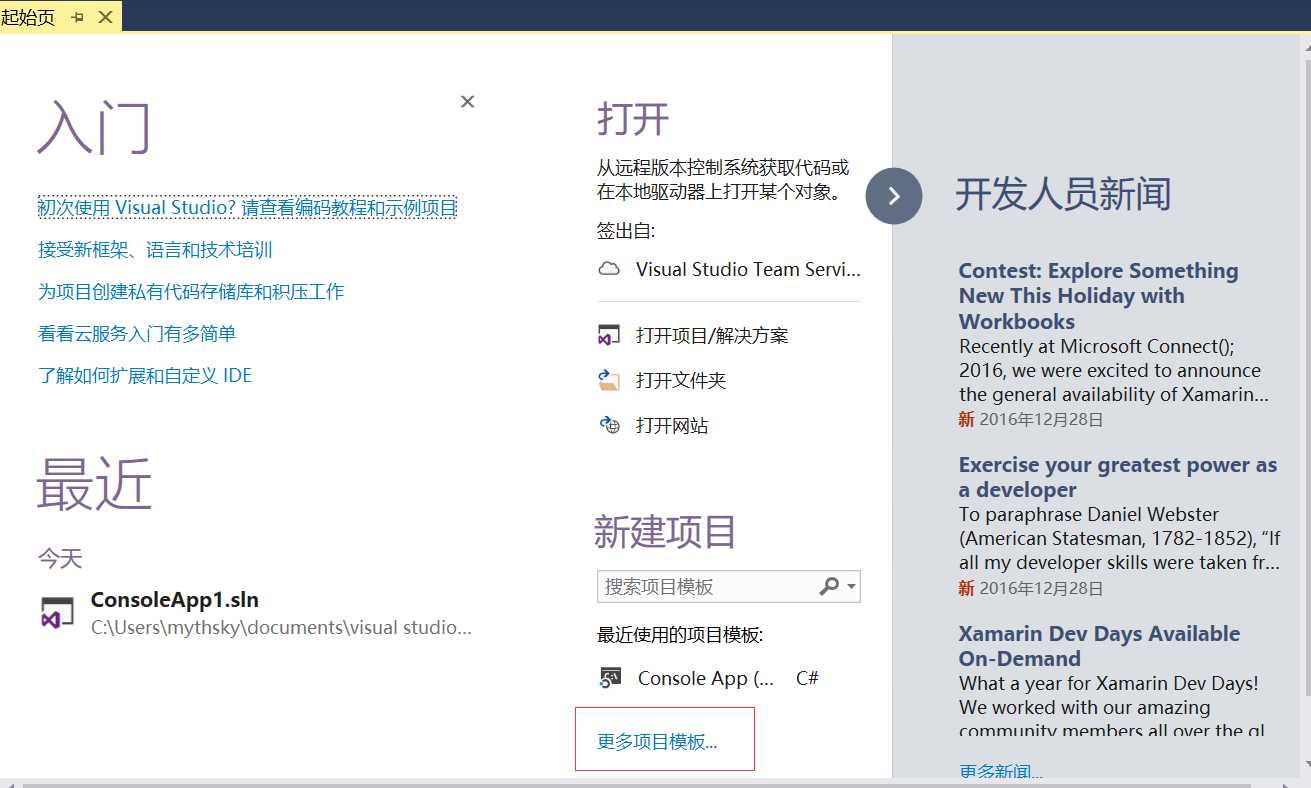
Task: Pin the 起始页 tab
Action: [x=78, y=17]
